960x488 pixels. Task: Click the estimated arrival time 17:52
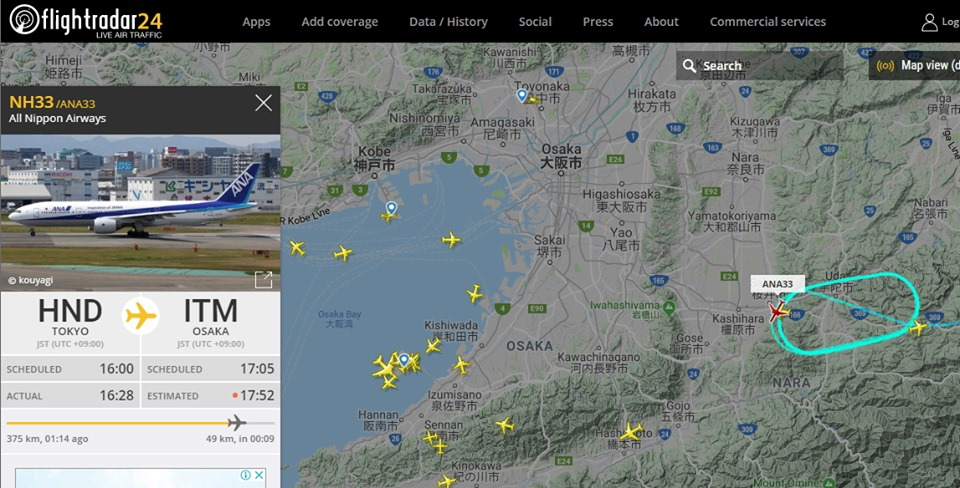coord(257,396)
